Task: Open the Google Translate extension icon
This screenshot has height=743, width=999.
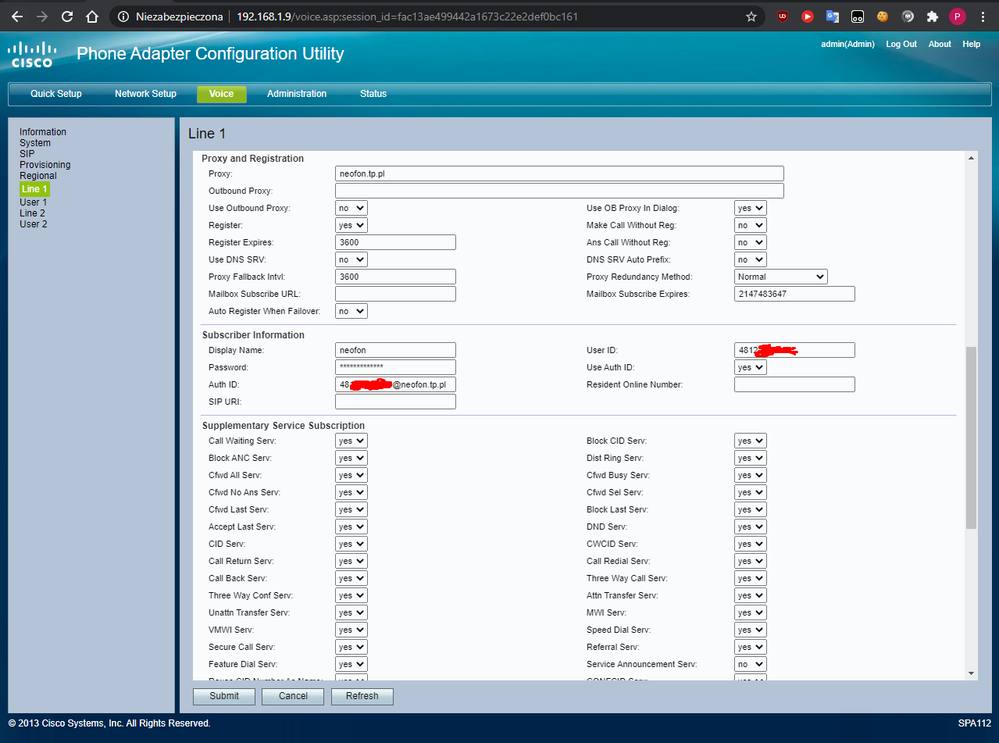Action: click(x=831, y=17)
